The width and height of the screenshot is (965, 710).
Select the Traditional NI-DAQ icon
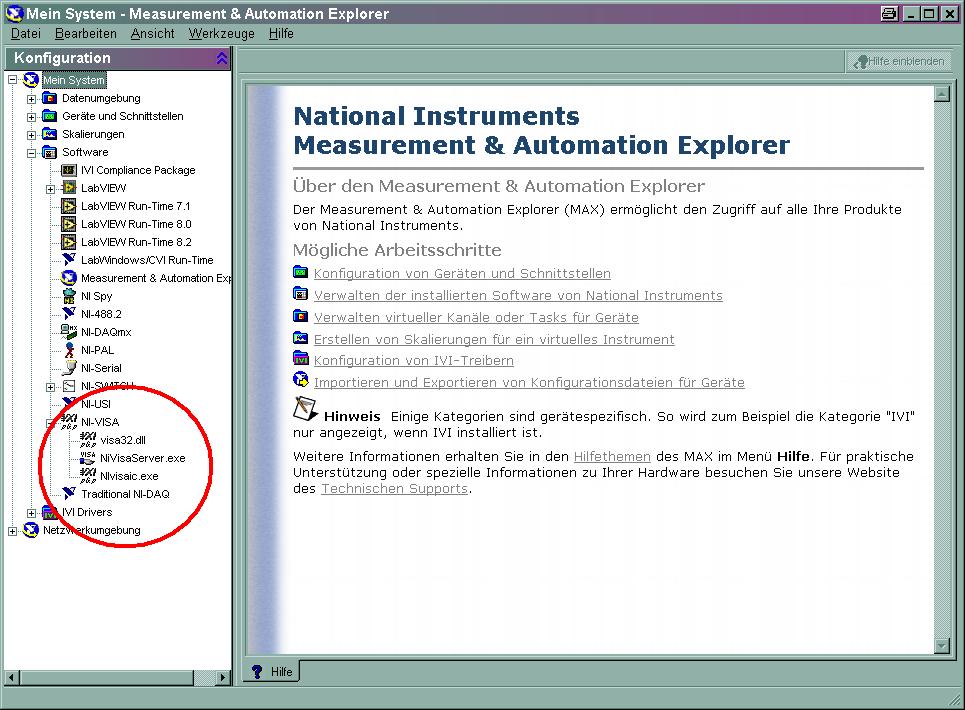coord(69,494)
